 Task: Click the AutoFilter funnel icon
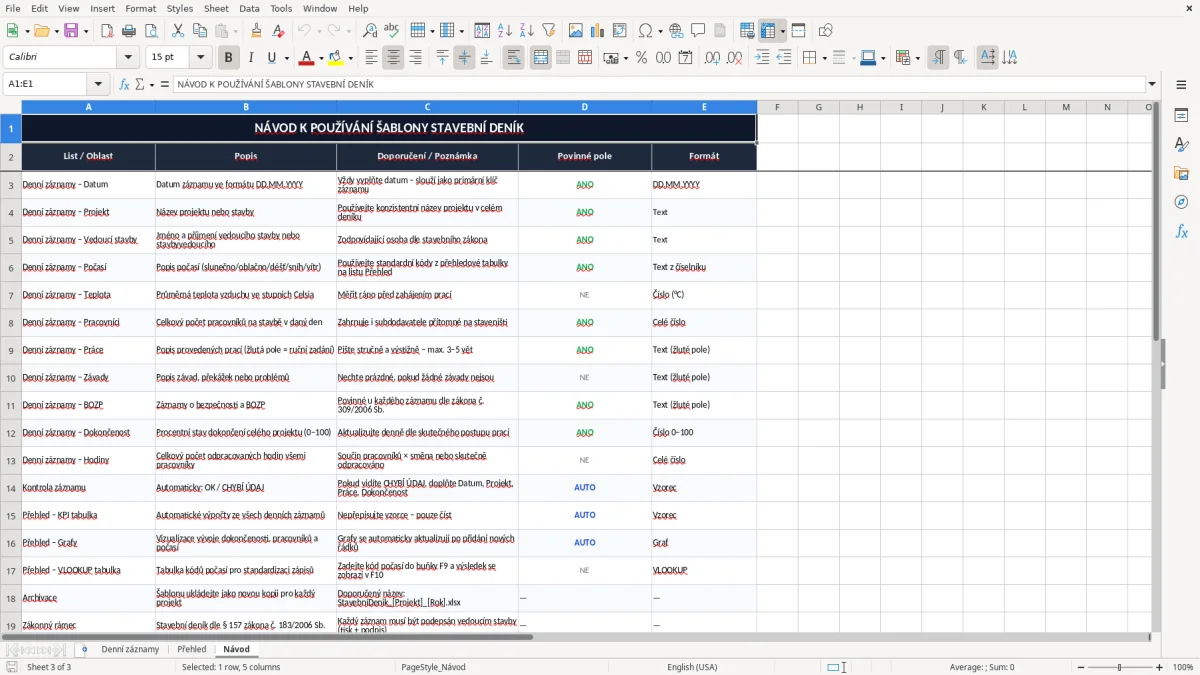[549, 31]
